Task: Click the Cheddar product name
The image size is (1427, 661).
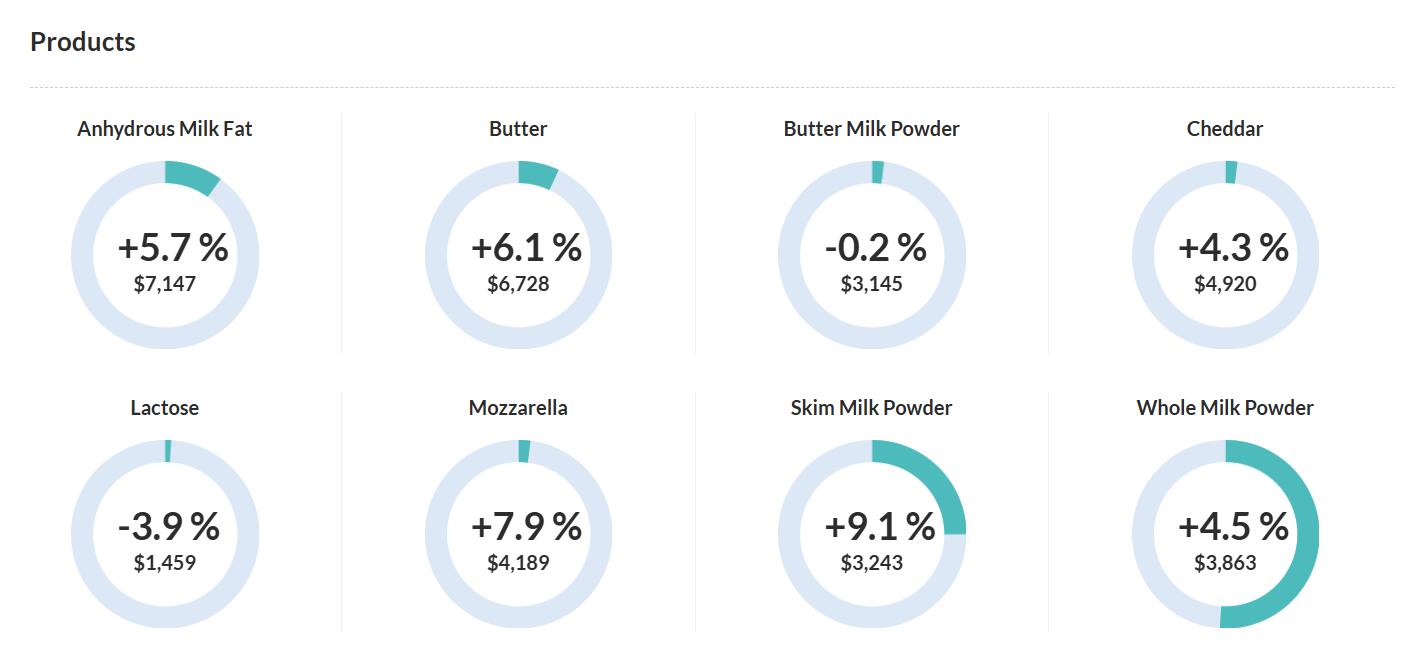Action: point(1225,129)
